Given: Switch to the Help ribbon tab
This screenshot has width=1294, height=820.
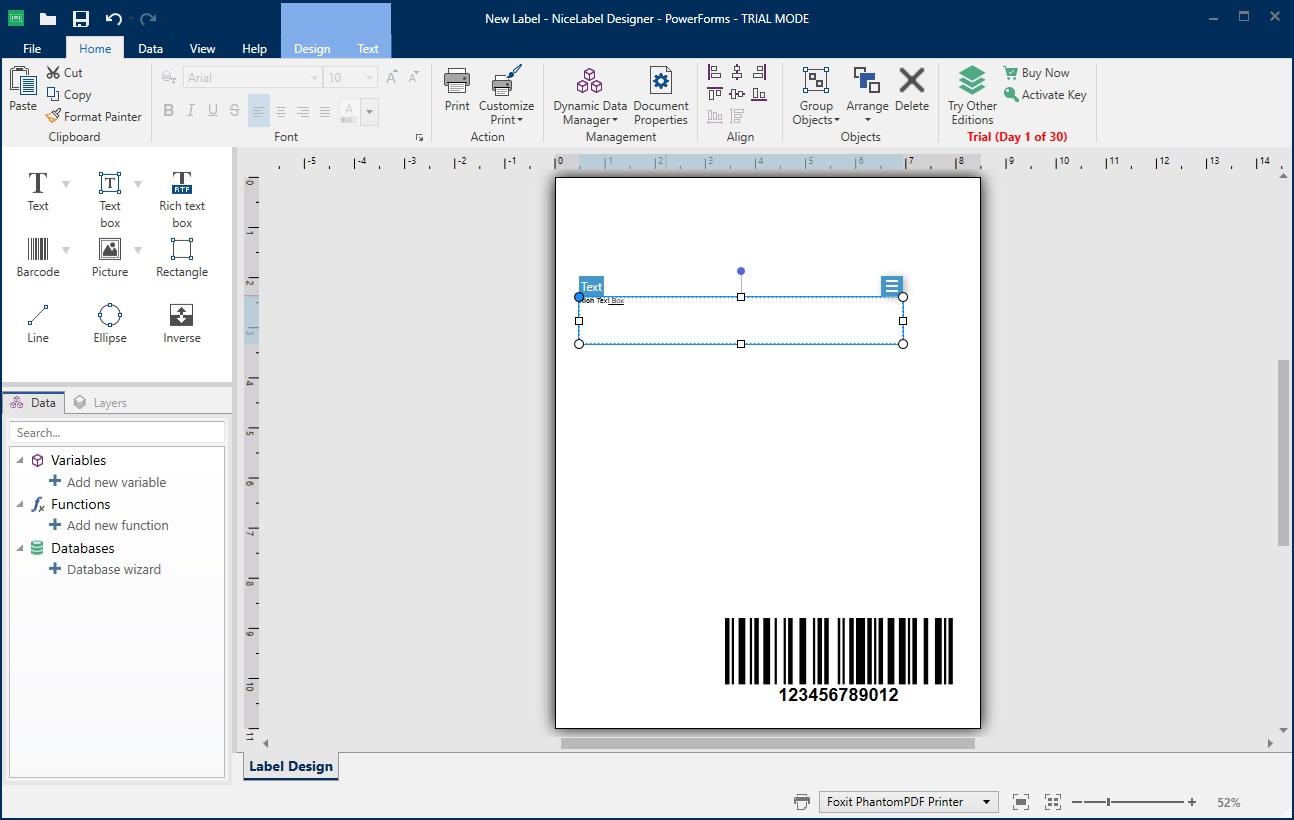Looking at the screenshot, I should click(x=255, y=48).
